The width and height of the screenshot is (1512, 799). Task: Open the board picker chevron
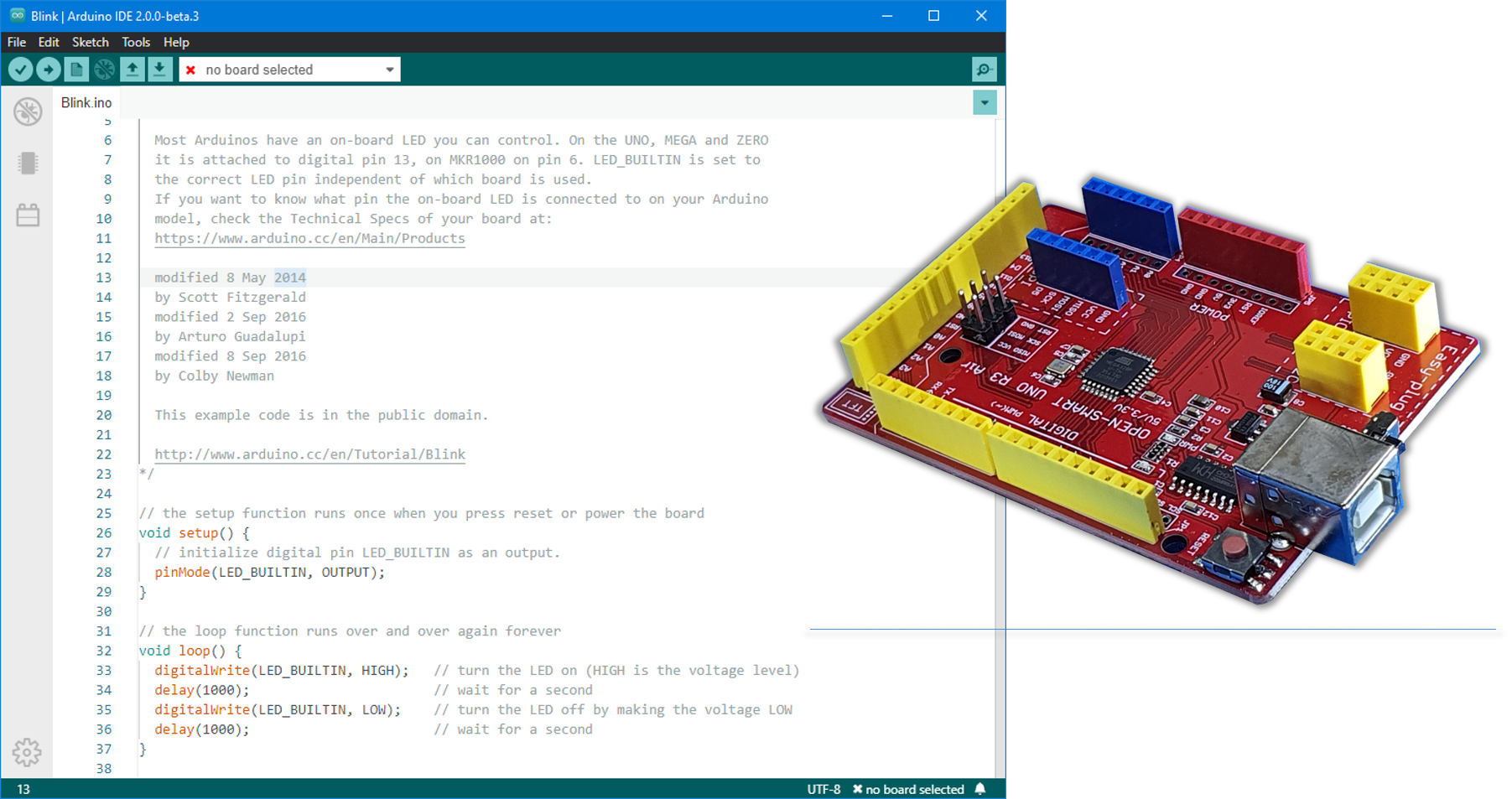tap(388, 69)
